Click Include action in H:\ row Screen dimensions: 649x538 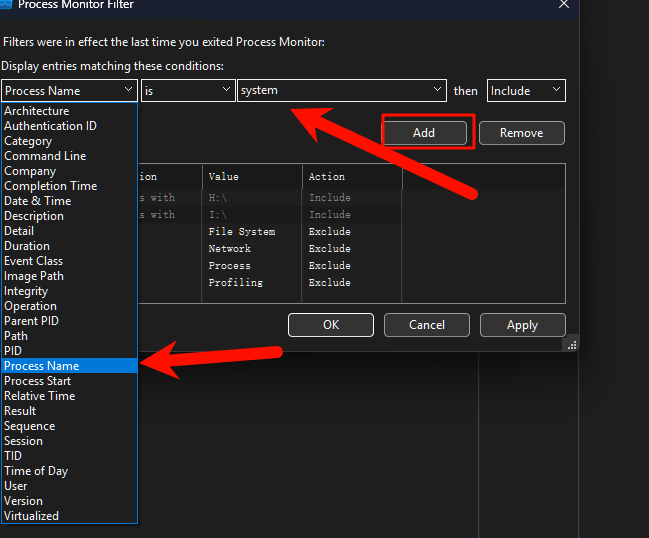pos(330,198)
